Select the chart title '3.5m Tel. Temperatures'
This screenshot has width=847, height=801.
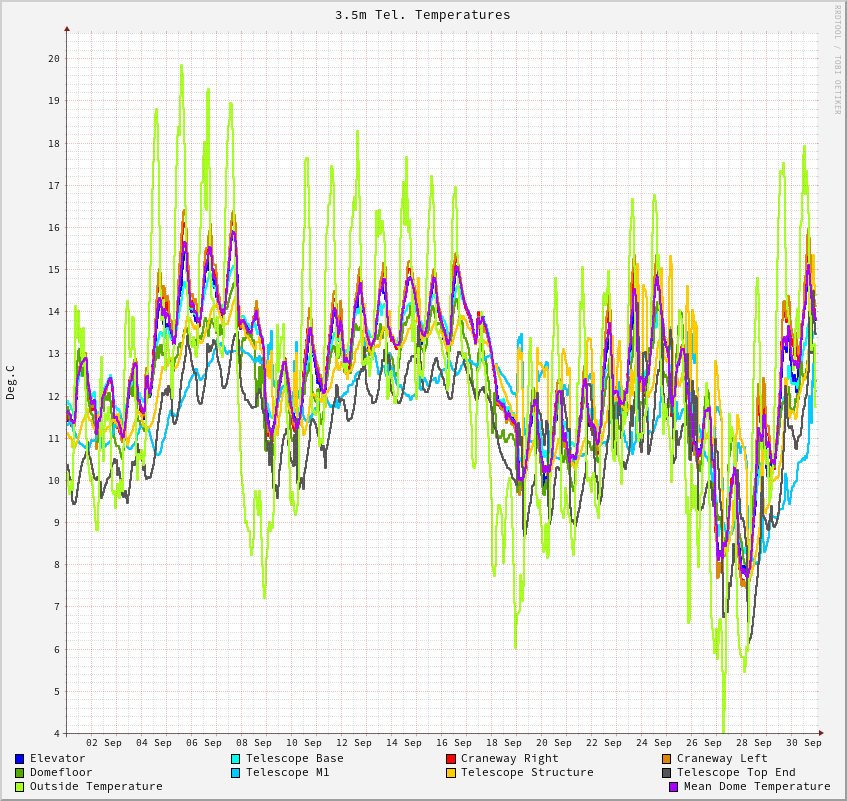422,15
